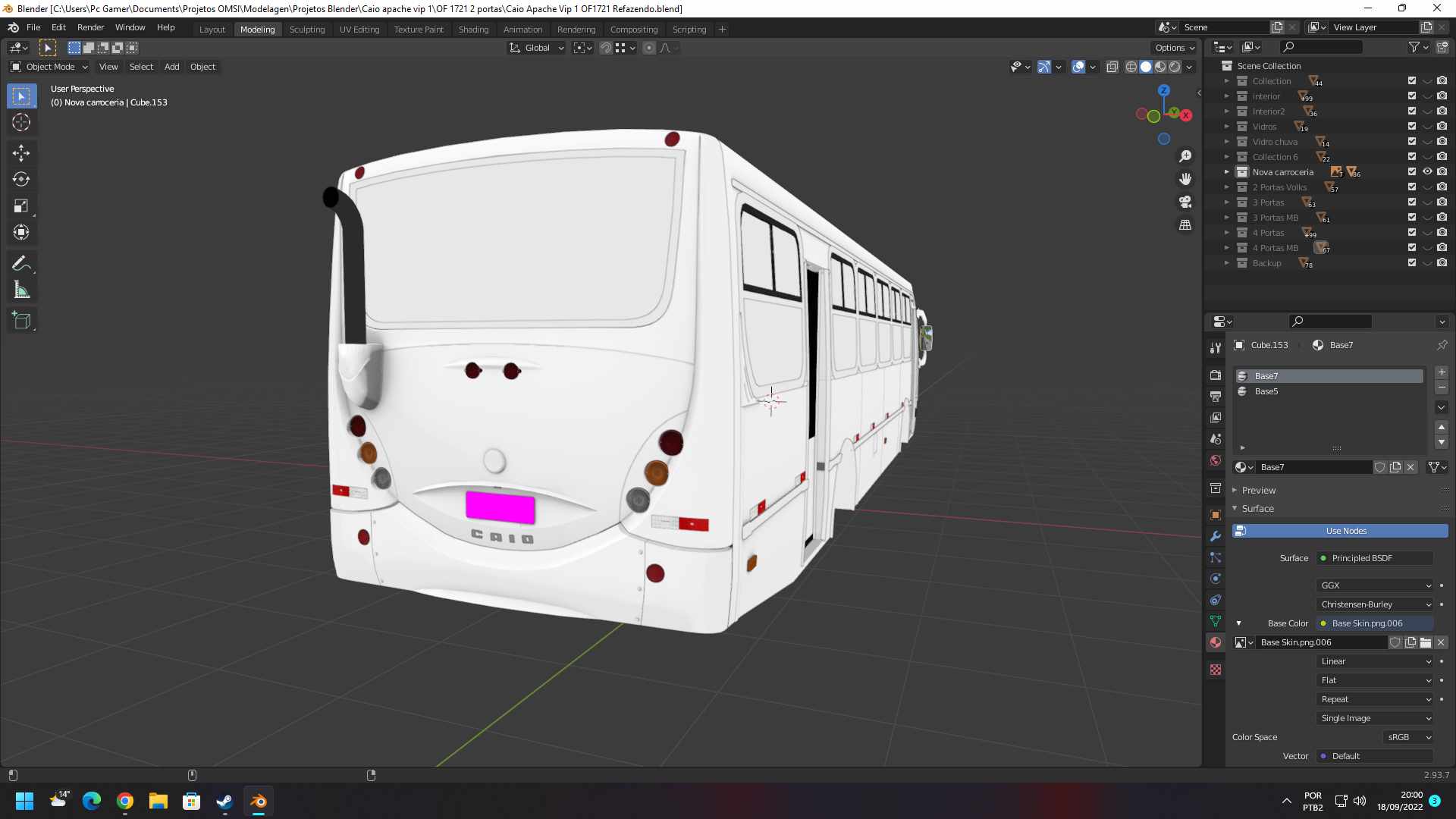Select the Move tool in toolbar
The image size is (1456, 819).
[x=21, y=153]
